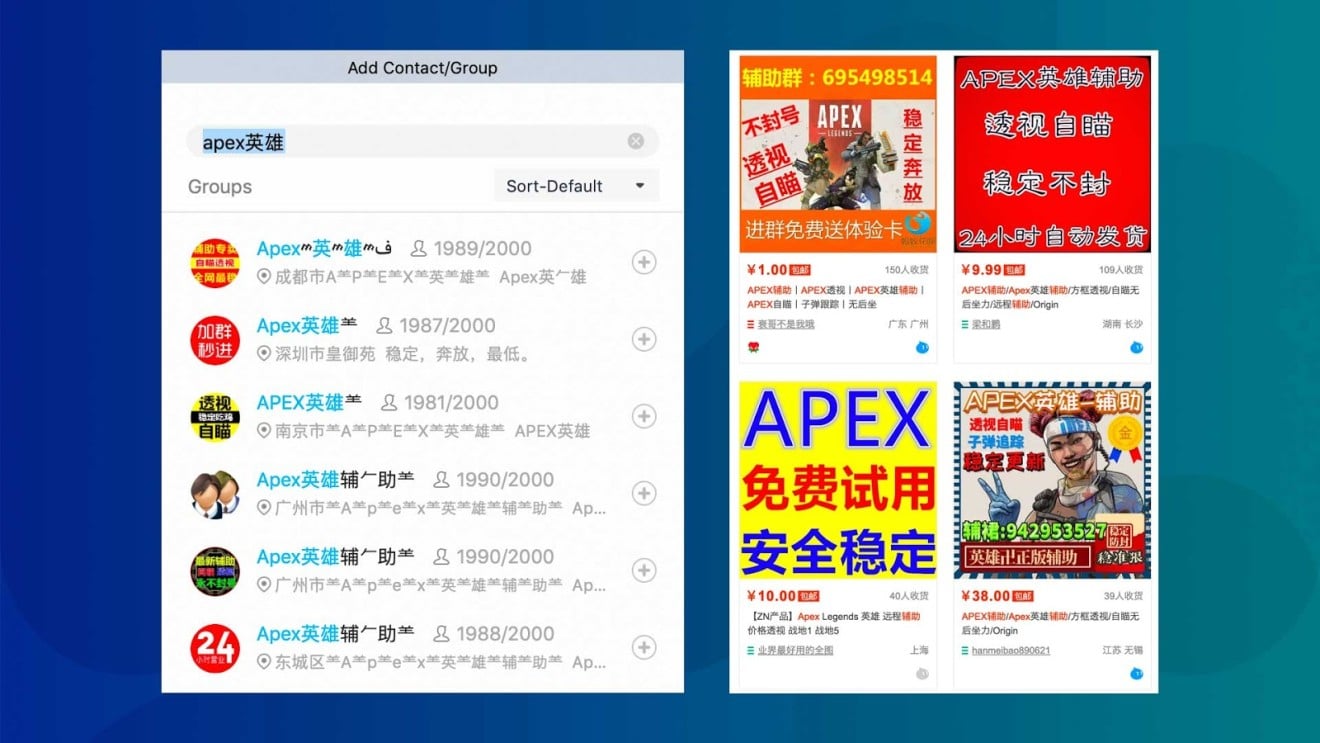Select the member count 1981/2000
Screen dimensions: 1320x743
450,402
